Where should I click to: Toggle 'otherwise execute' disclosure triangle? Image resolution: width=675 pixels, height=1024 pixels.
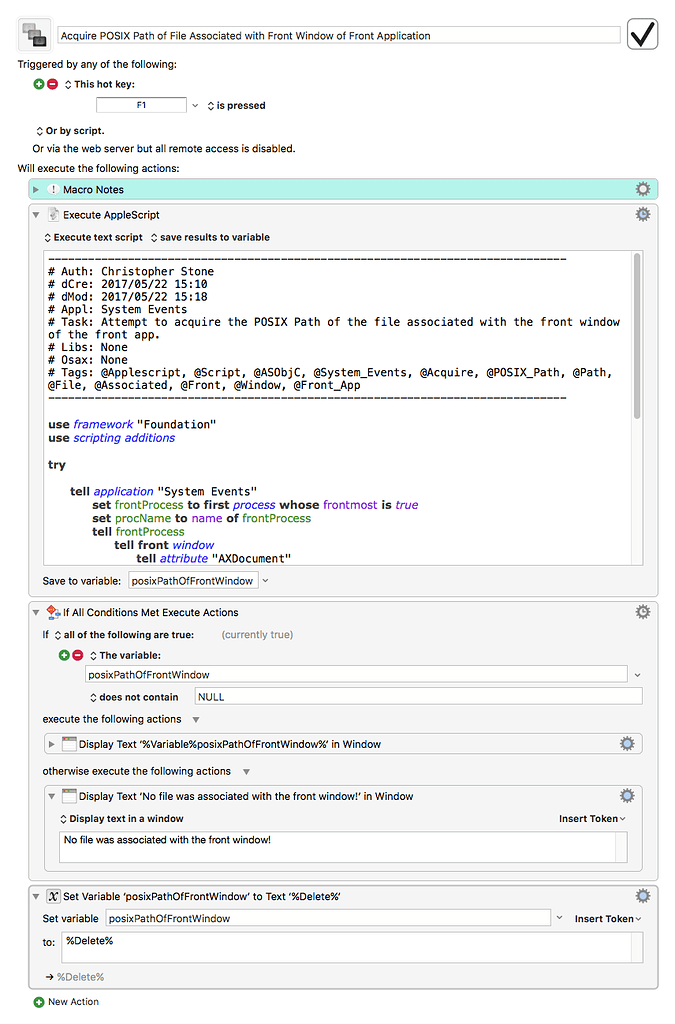click(x=246, y=772)
